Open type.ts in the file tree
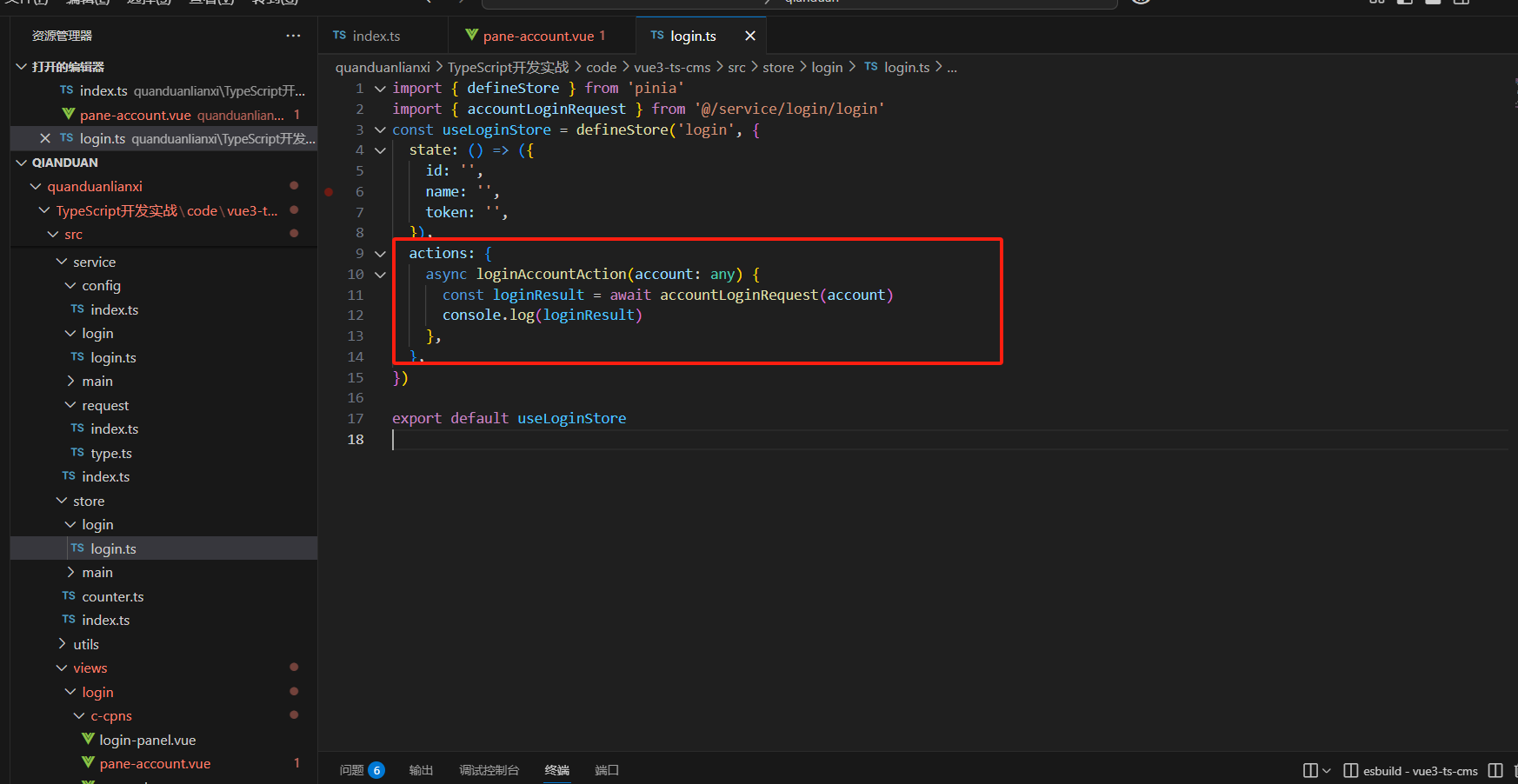 [x=111, y=454]
